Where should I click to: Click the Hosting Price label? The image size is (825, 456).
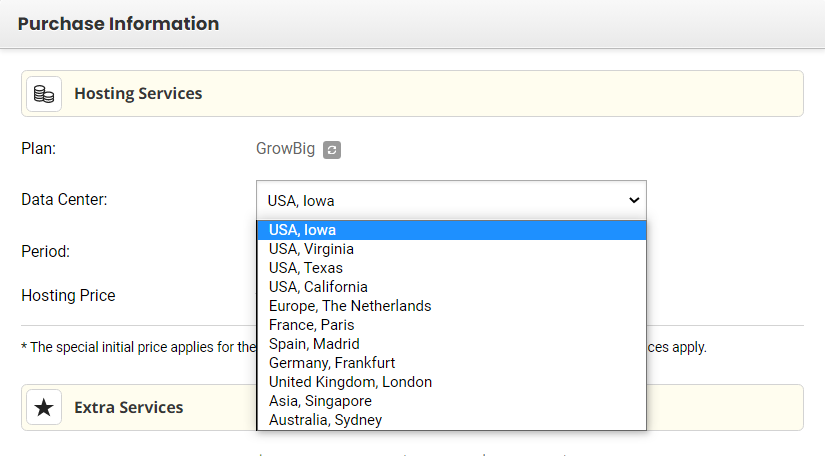(68, 296)
